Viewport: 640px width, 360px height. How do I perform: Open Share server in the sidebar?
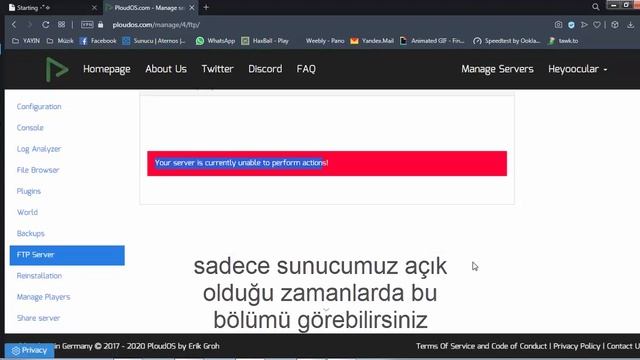point(38,318)
